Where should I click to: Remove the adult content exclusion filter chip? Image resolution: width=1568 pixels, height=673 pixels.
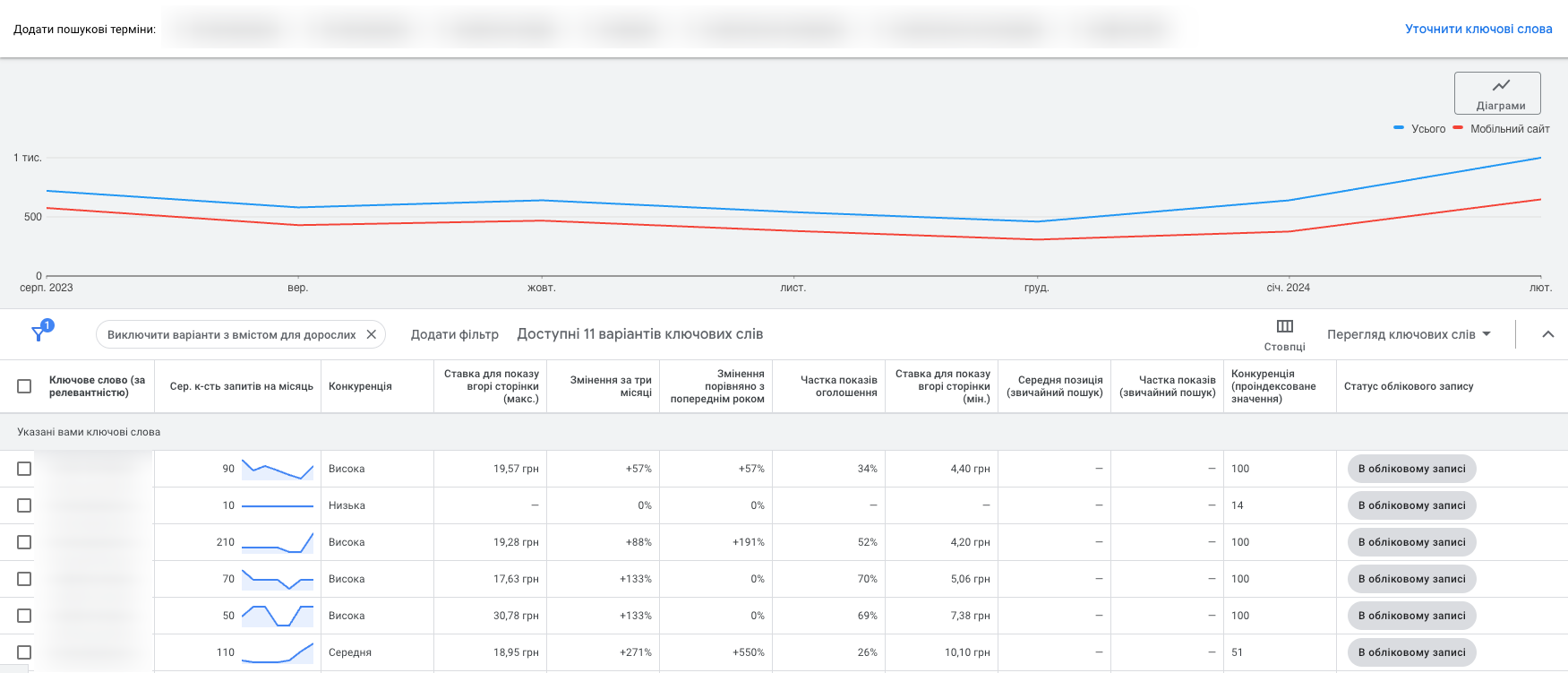(x=372, y=334)
